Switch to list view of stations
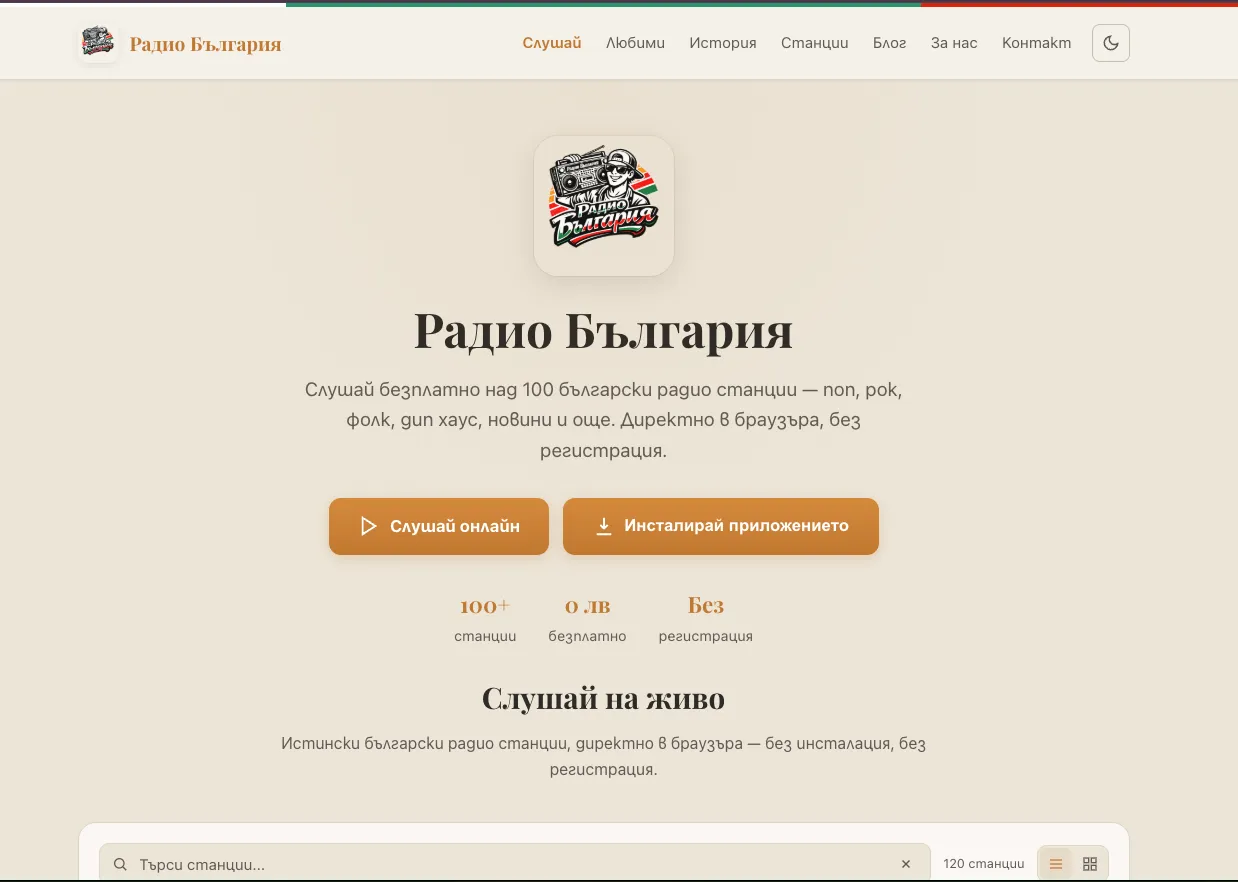Screen dimensions: 1238x882 click(x=1056, y=864)
